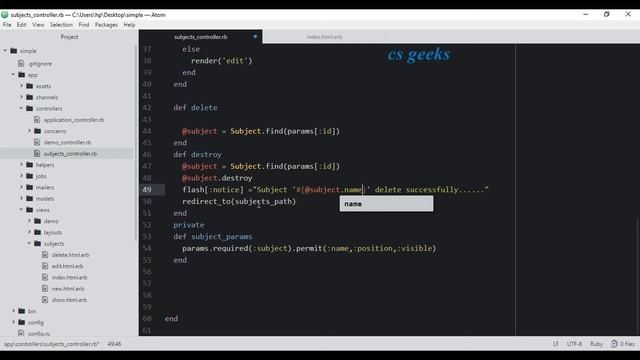Switch to index.html.erb tab

click(x=324, y=37)
